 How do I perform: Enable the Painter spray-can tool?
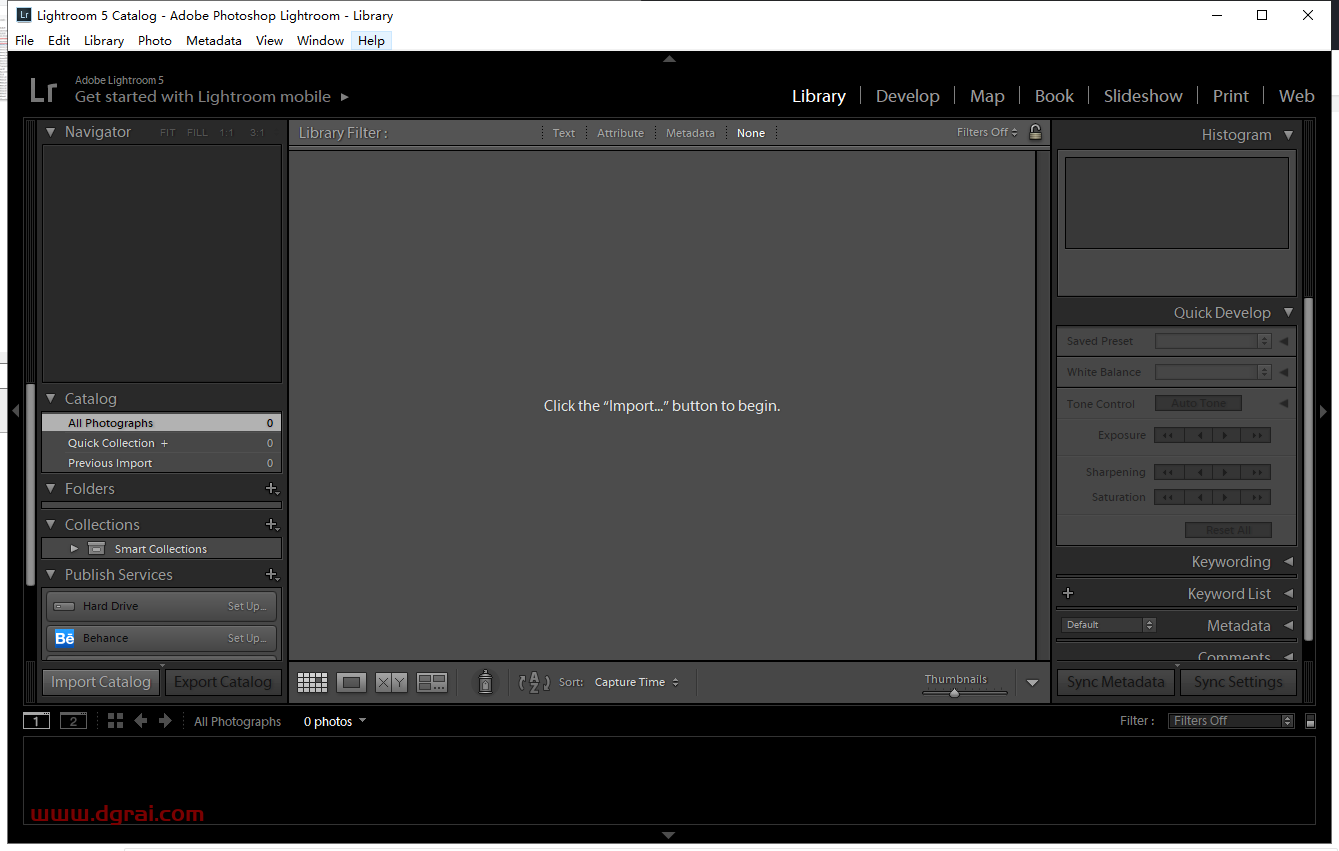pos(484,681)
